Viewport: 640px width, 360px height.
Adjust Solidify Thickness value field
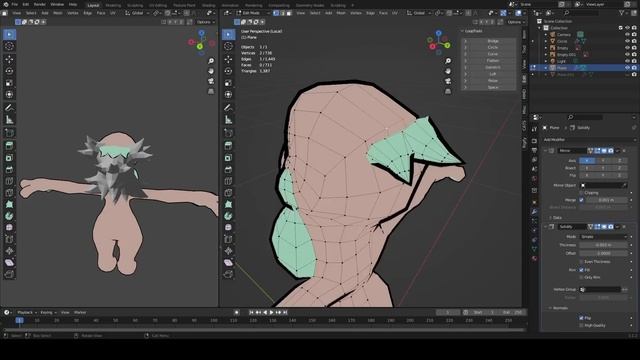603,245
